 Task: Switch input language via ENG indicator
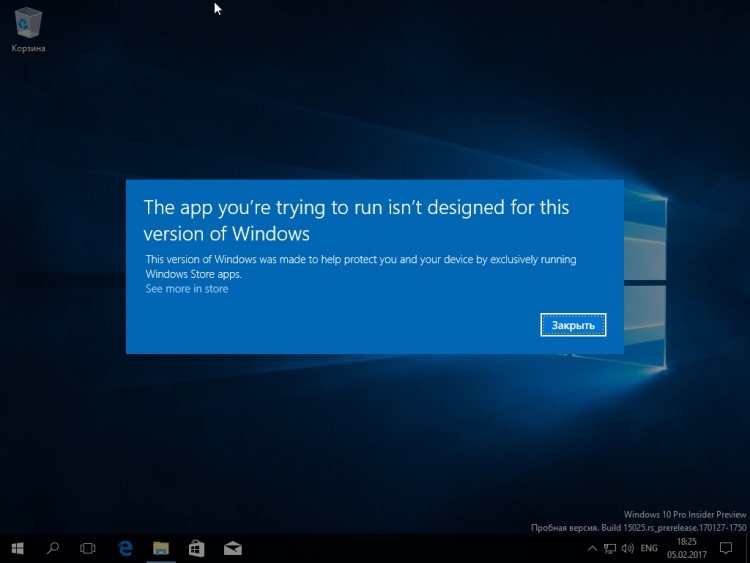649,548
